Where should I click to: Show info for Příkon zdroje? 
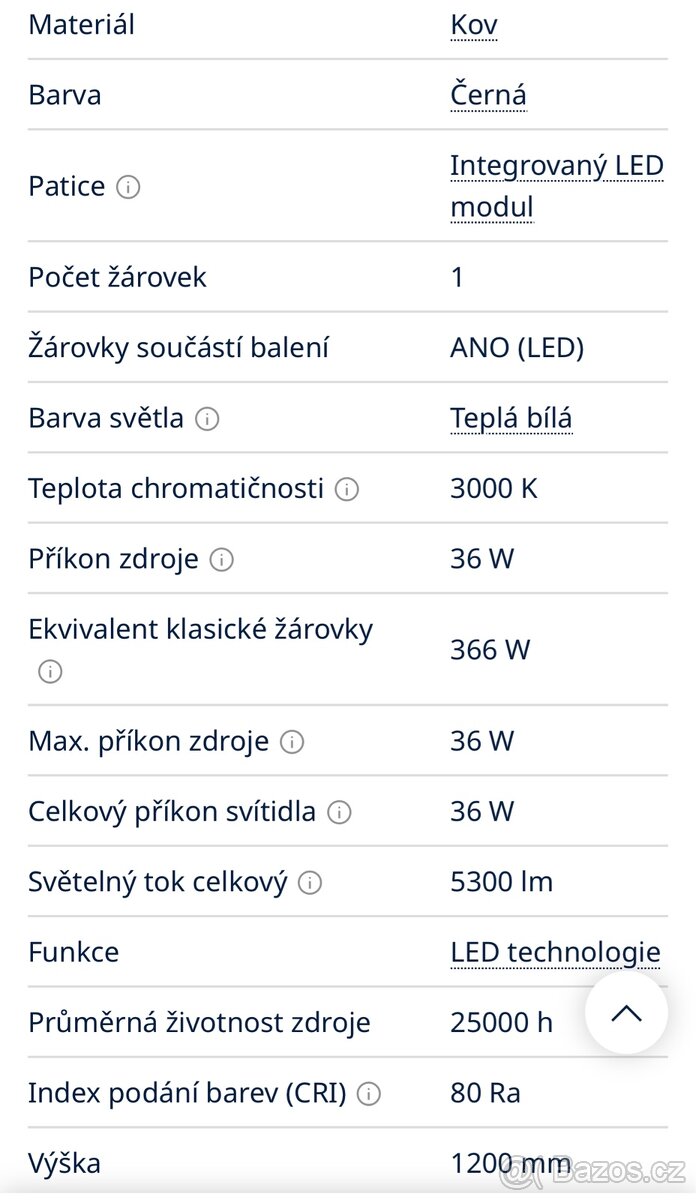tap(222, 560)
